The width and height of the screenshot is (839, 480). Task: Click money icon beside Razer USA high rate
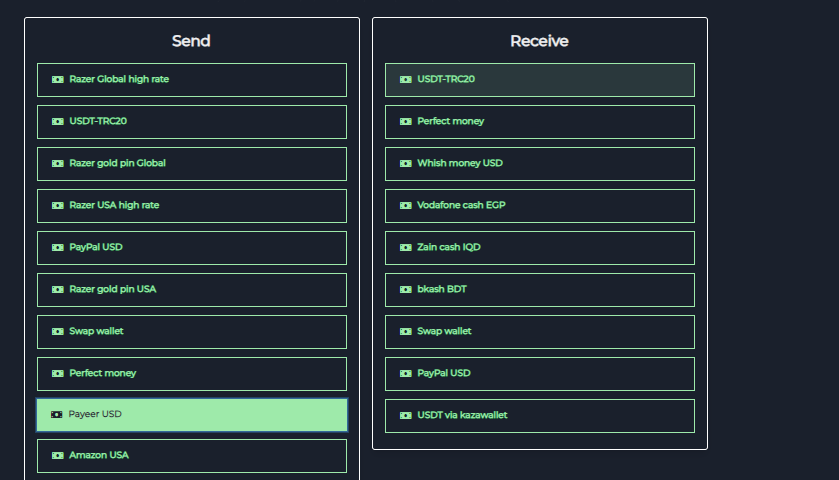58,205
